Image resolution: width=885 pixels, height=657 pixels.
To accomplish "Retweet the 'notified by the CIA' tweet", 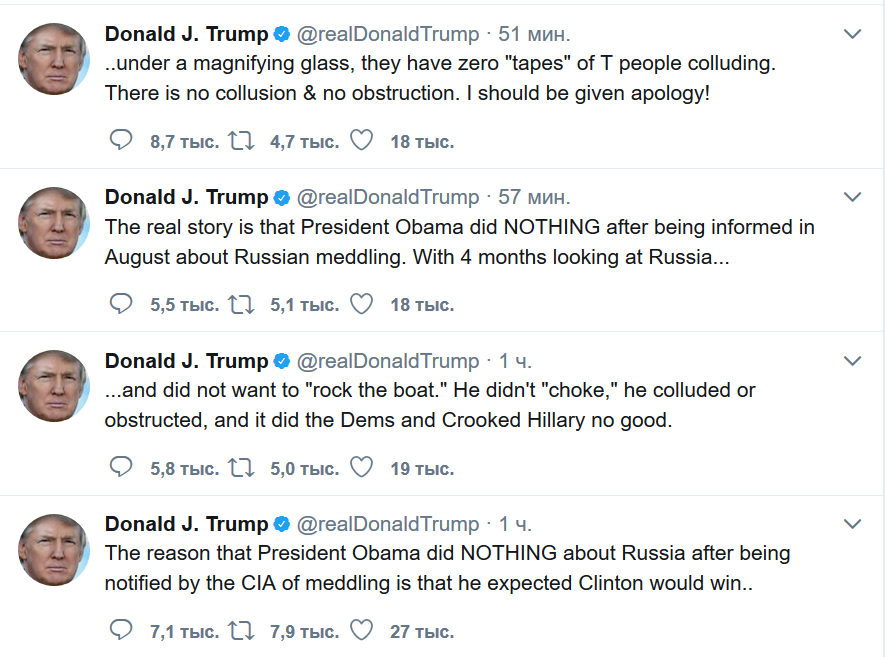I will pos(241,630).
